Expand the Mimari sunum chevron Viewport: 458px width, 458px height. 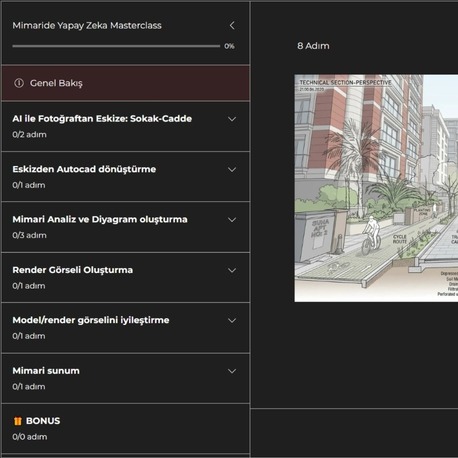(232, 371)
